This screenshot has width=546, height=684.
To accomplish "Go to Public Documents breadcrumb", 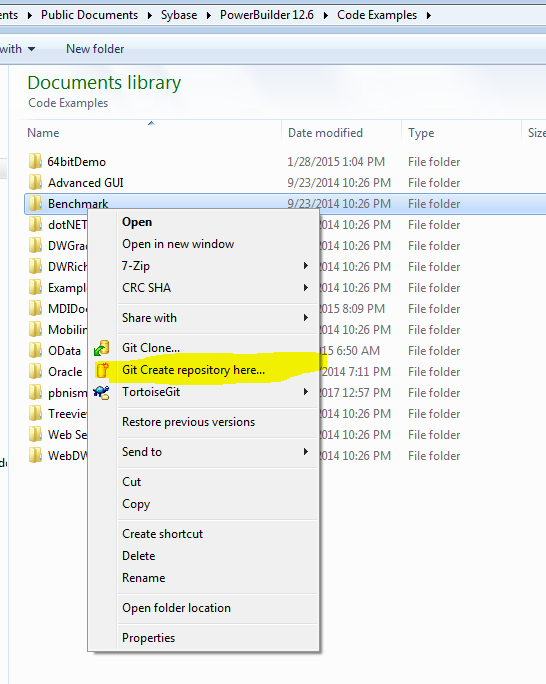I will pos(89,15).
